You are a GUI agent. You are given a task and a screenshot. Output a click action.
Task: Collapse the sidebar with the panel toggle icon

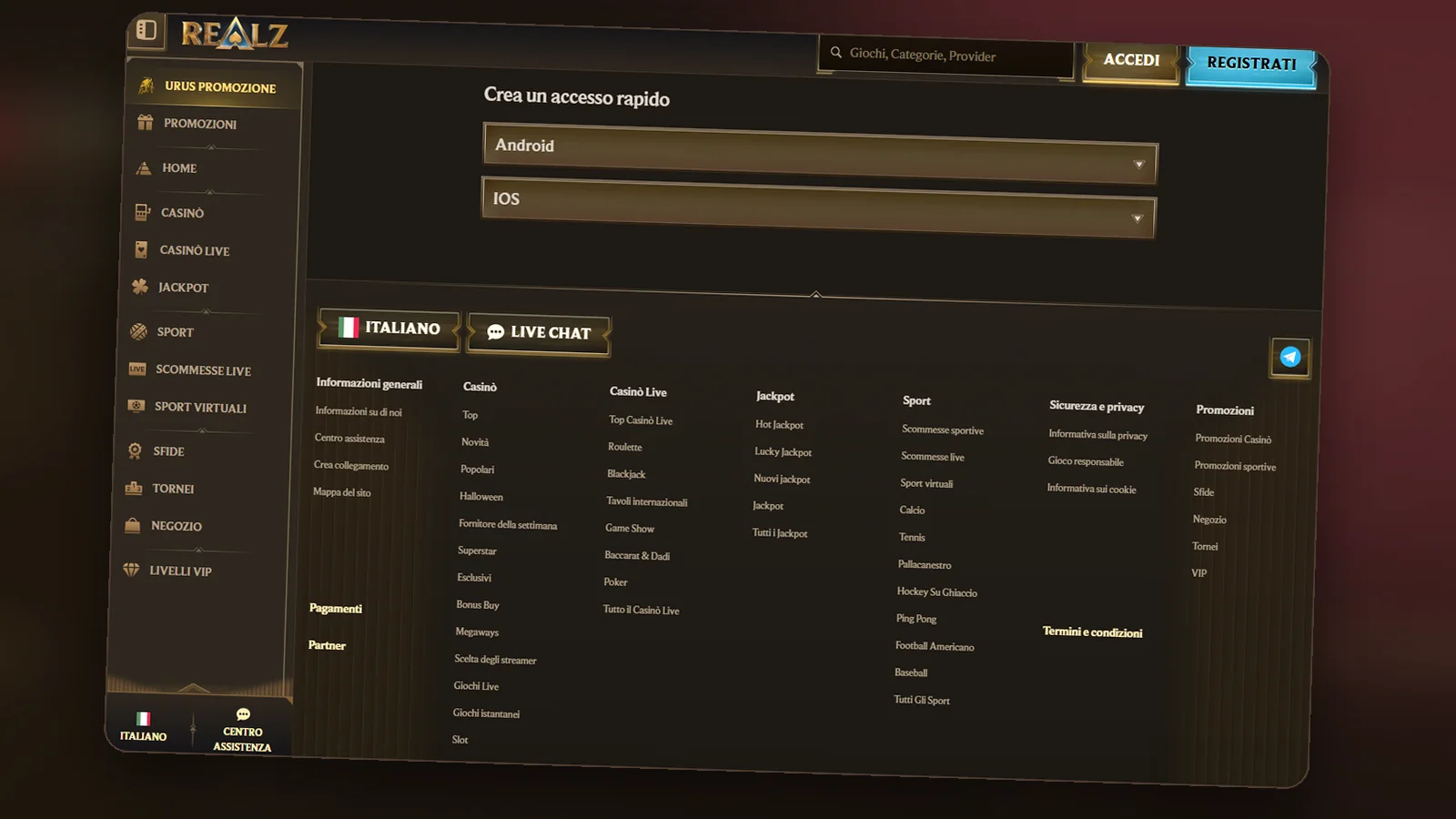pyautogui.click(x=147, y=30)
